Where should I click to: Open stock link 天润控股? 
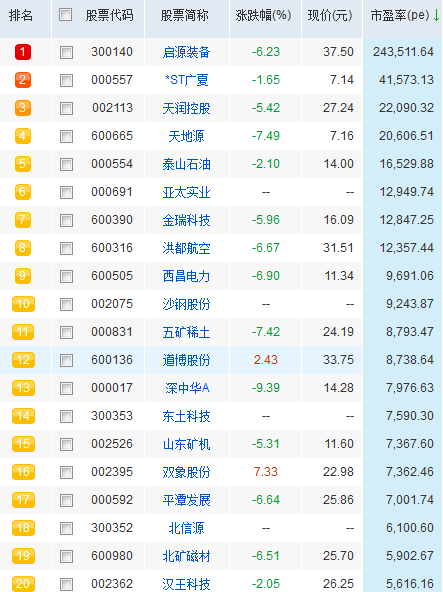point(186,108)
